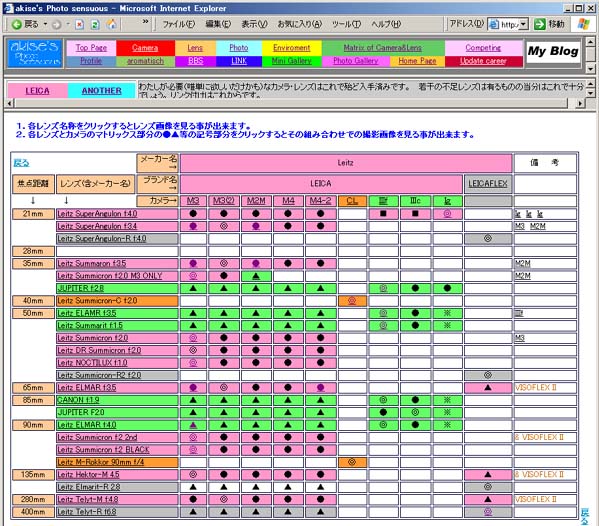The width and height of the screenshot is (599, 526).
Task: Open the ツール(T) menu
Action: [x=346, y=24]
